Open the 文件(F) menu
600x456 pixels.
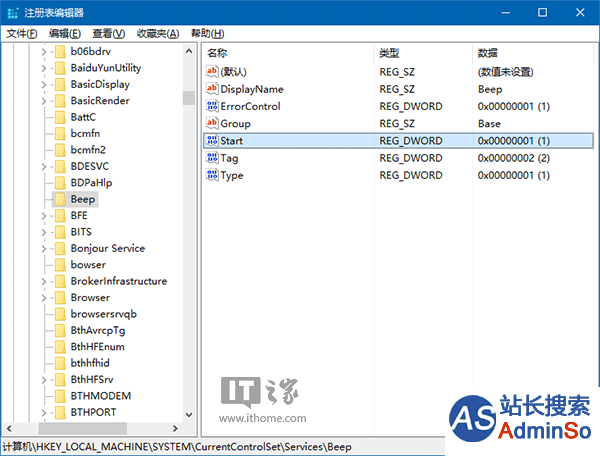(22, 34)
